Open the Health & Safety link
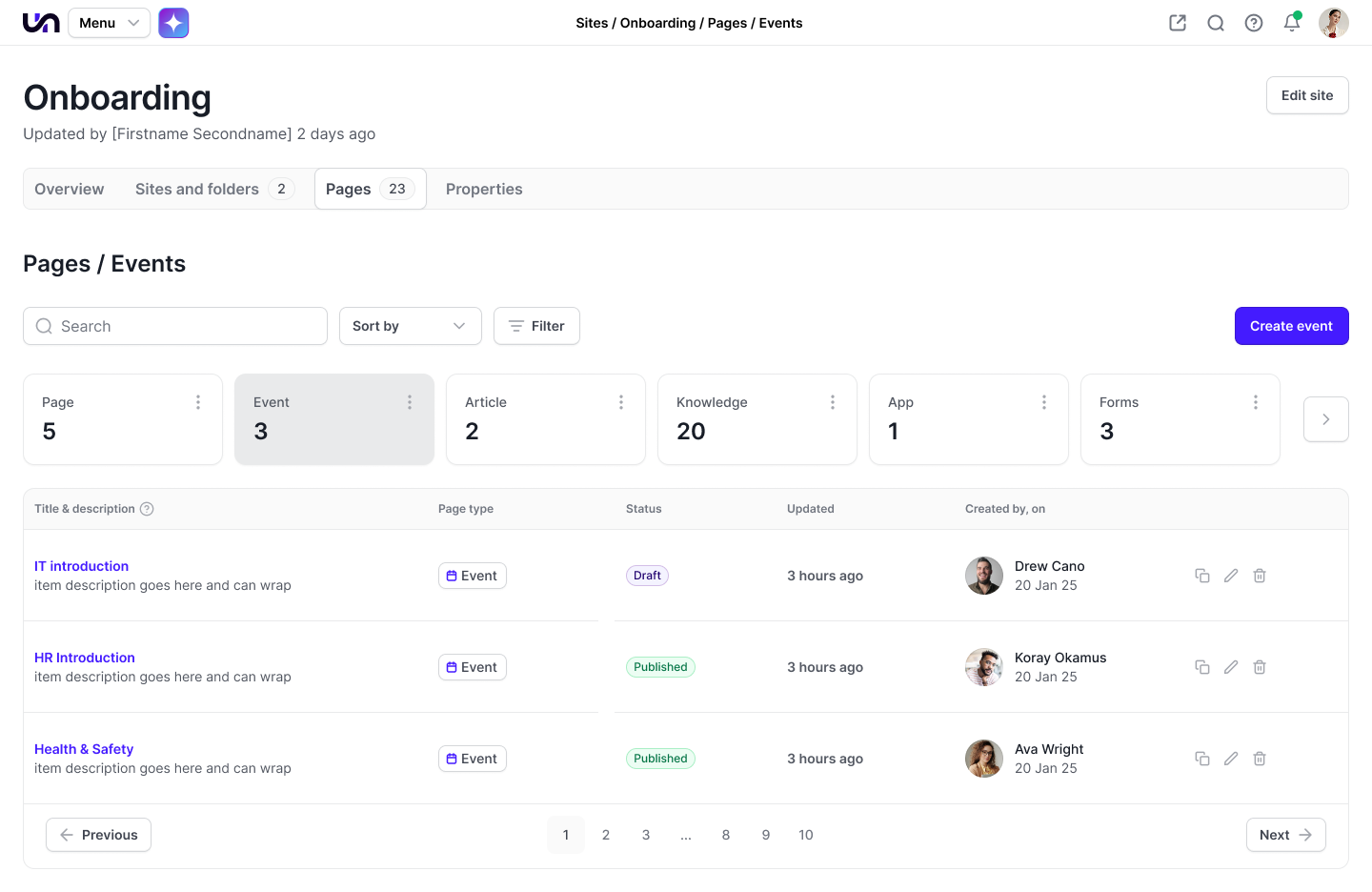The image size is (1372, 892). (x=84, y=749)
